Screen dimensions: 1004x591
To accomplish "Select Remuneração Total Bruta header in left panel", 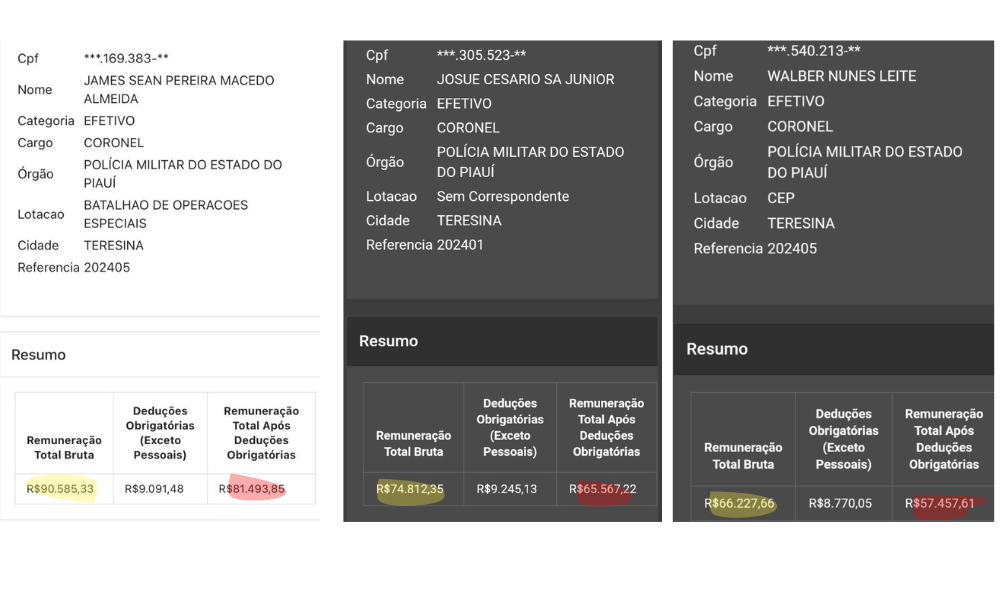I will 64,448.
